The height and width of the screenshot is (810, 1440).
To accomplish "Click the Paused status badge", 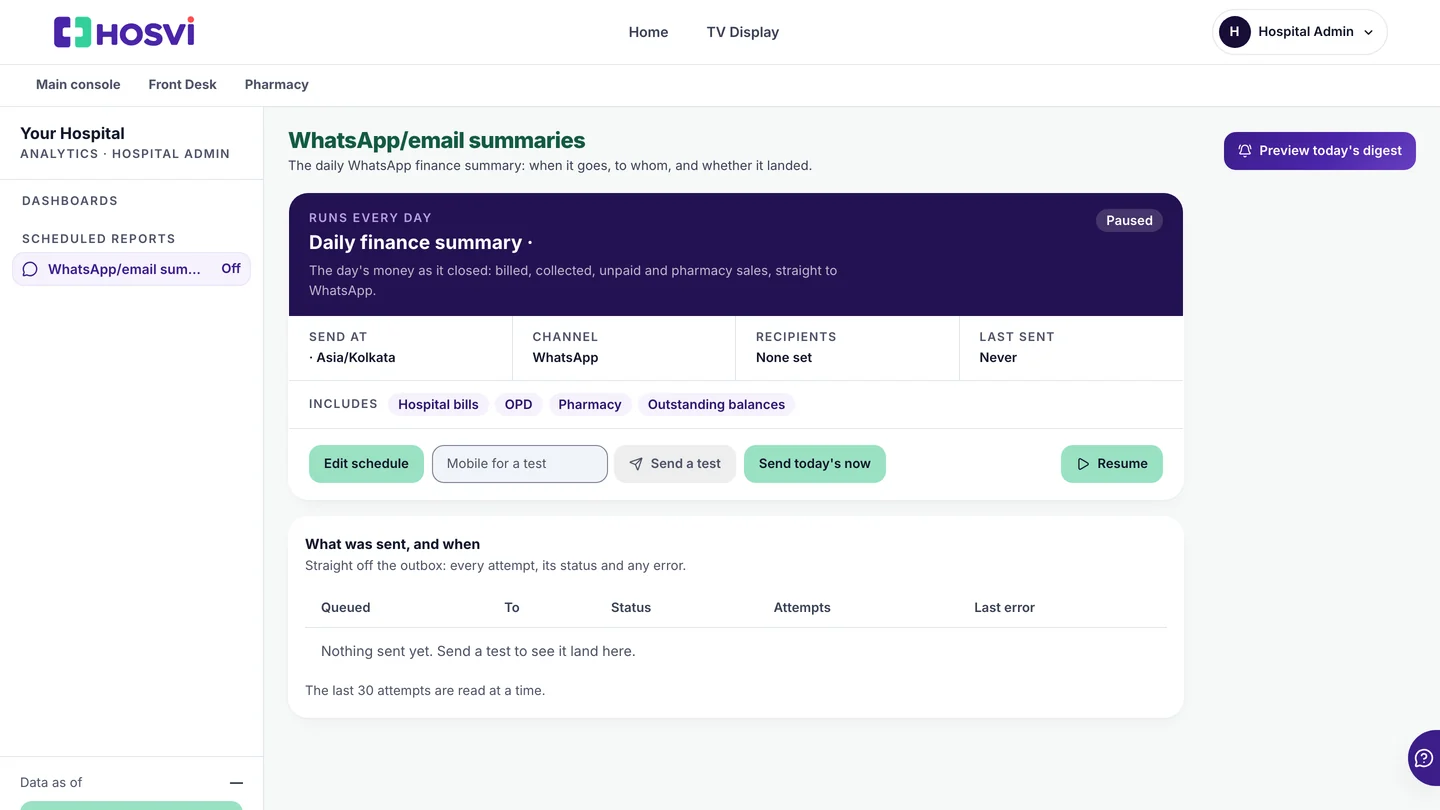I will pos(1129,221).
